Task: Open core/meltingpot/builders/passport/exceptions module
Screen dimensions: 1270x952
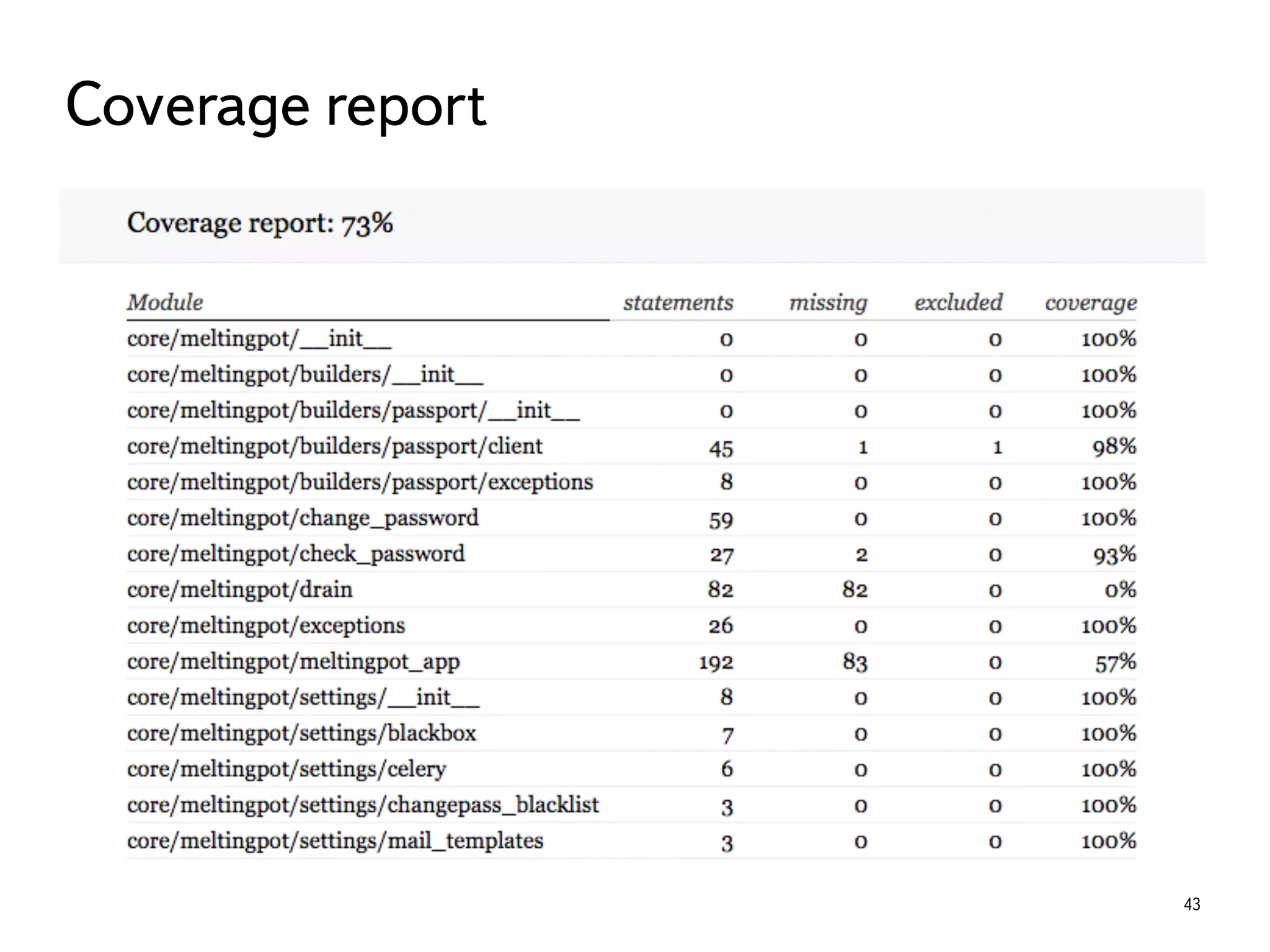Action: [360, 483]
